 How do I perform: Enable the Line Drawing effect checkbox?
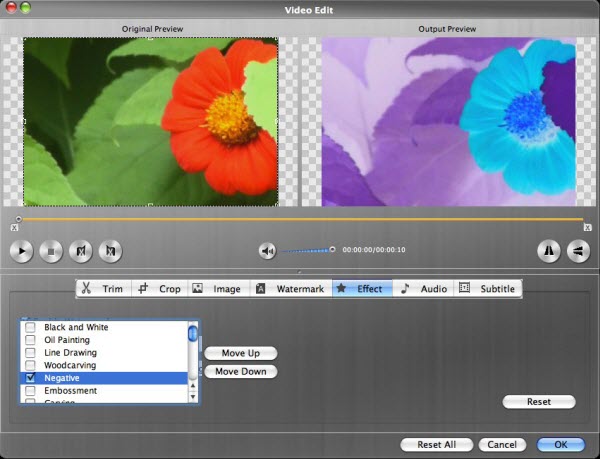[x=30, y=352]
